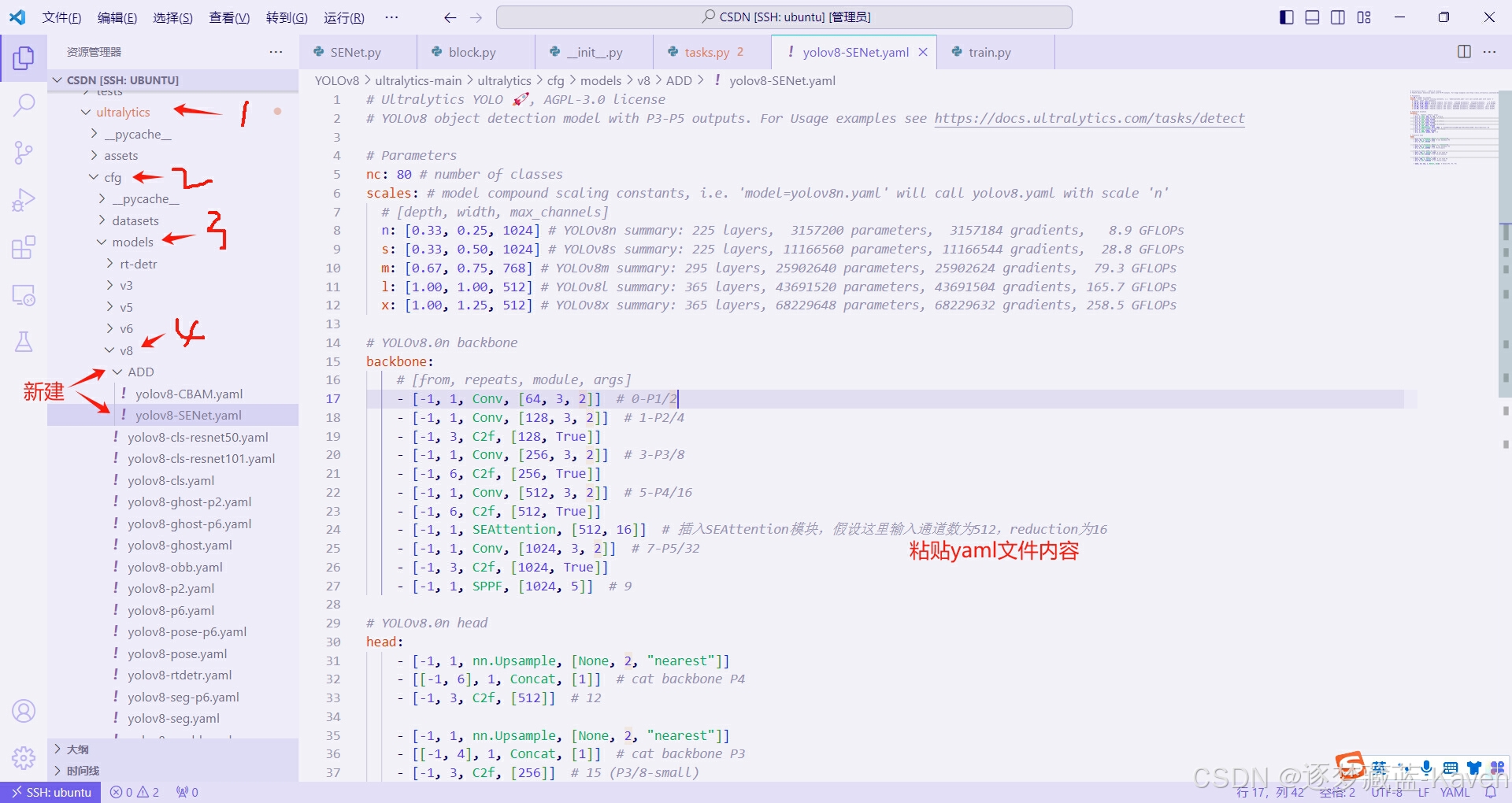Show more menu bar items ellipsis
This screenshot has width=1512, height=803.
[x=391, y=17]
